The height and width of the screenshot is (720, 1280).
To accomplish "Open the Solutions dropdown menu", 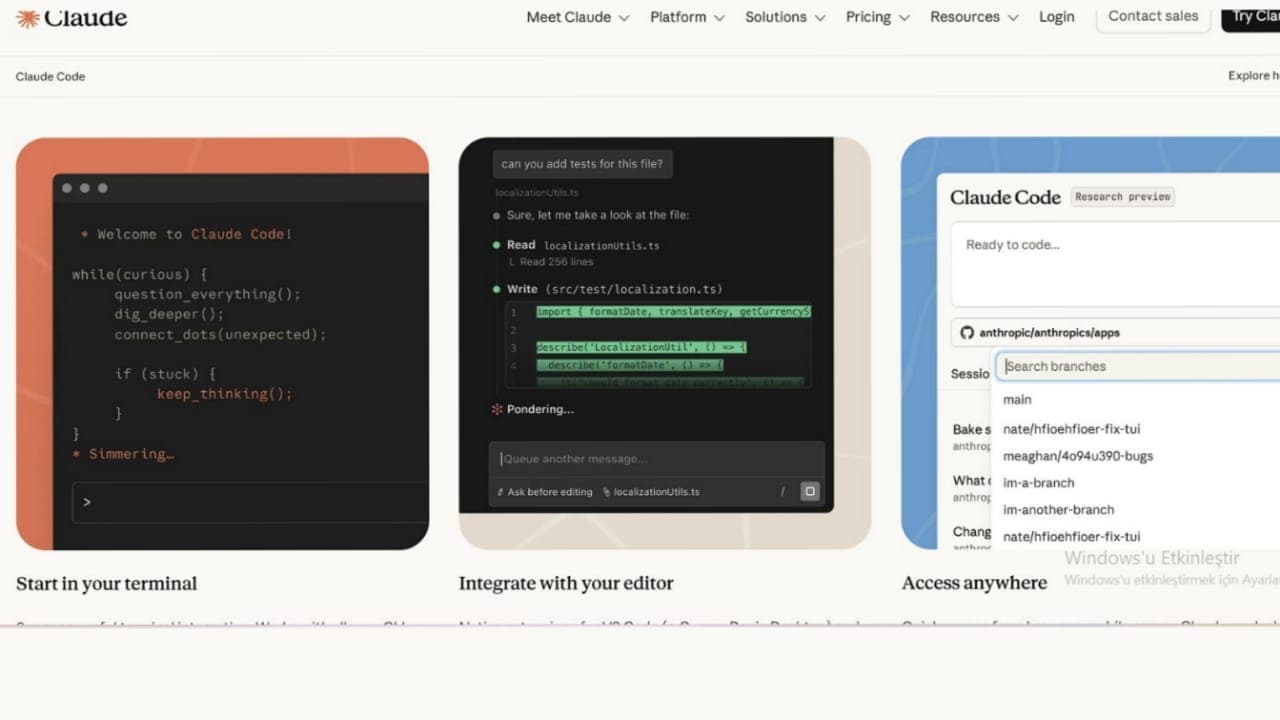I will pos(785,17).
